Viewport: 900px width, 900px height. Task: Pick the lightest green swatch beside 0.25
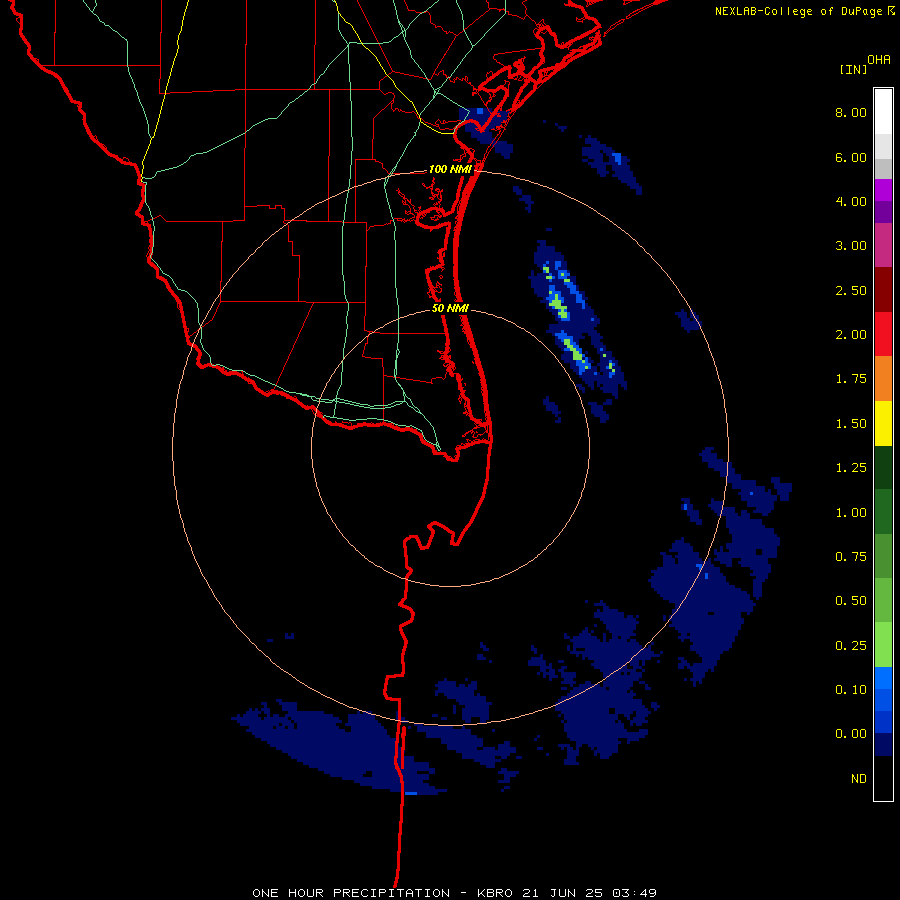883,645
